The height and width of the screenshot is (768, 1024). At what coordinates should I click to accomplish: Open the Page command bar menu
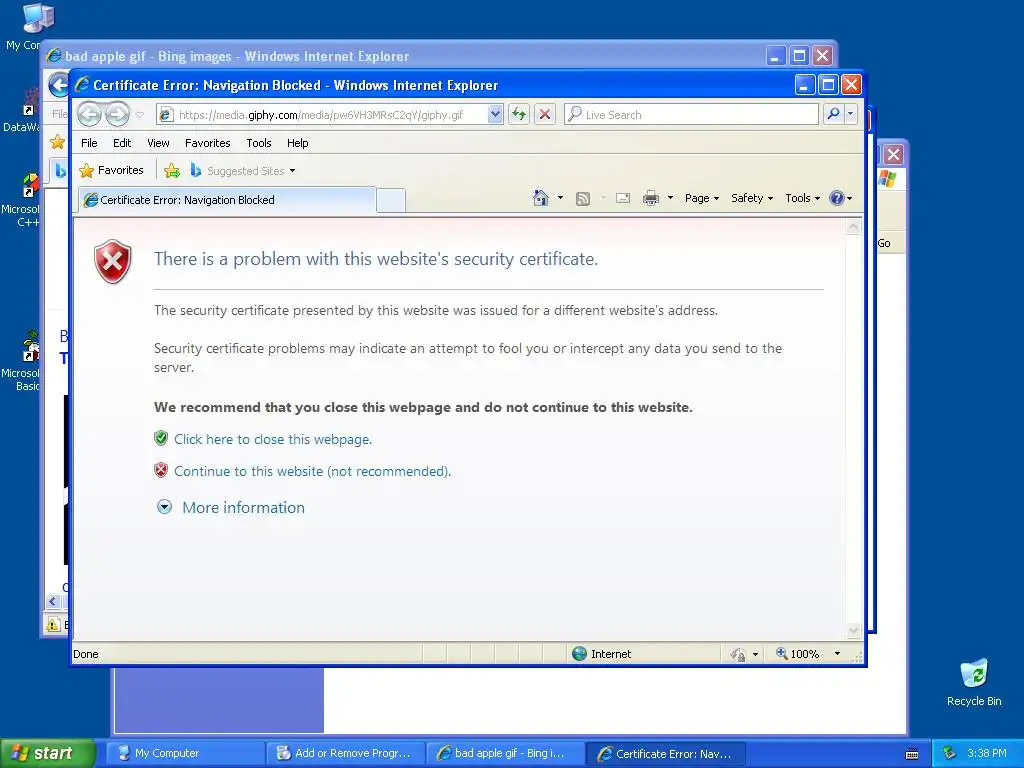pyautogui.click(x=701, y=198)
